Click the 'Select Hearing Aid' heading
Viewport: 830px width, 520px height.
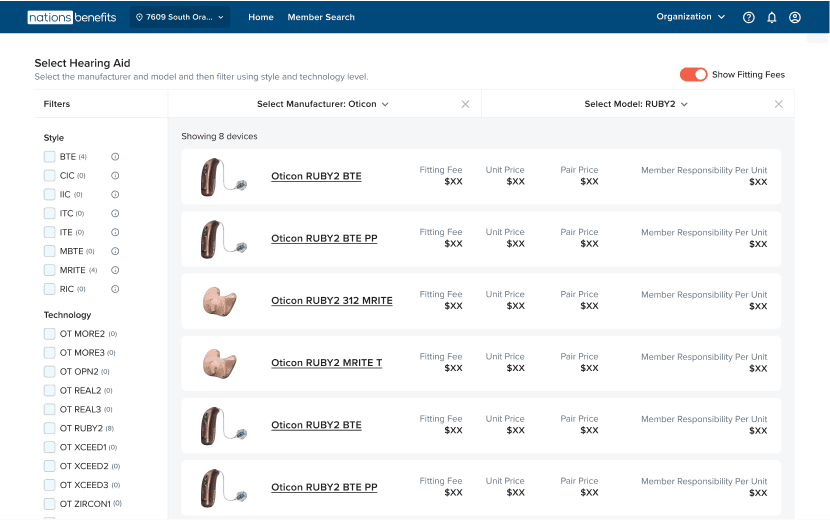83,63
